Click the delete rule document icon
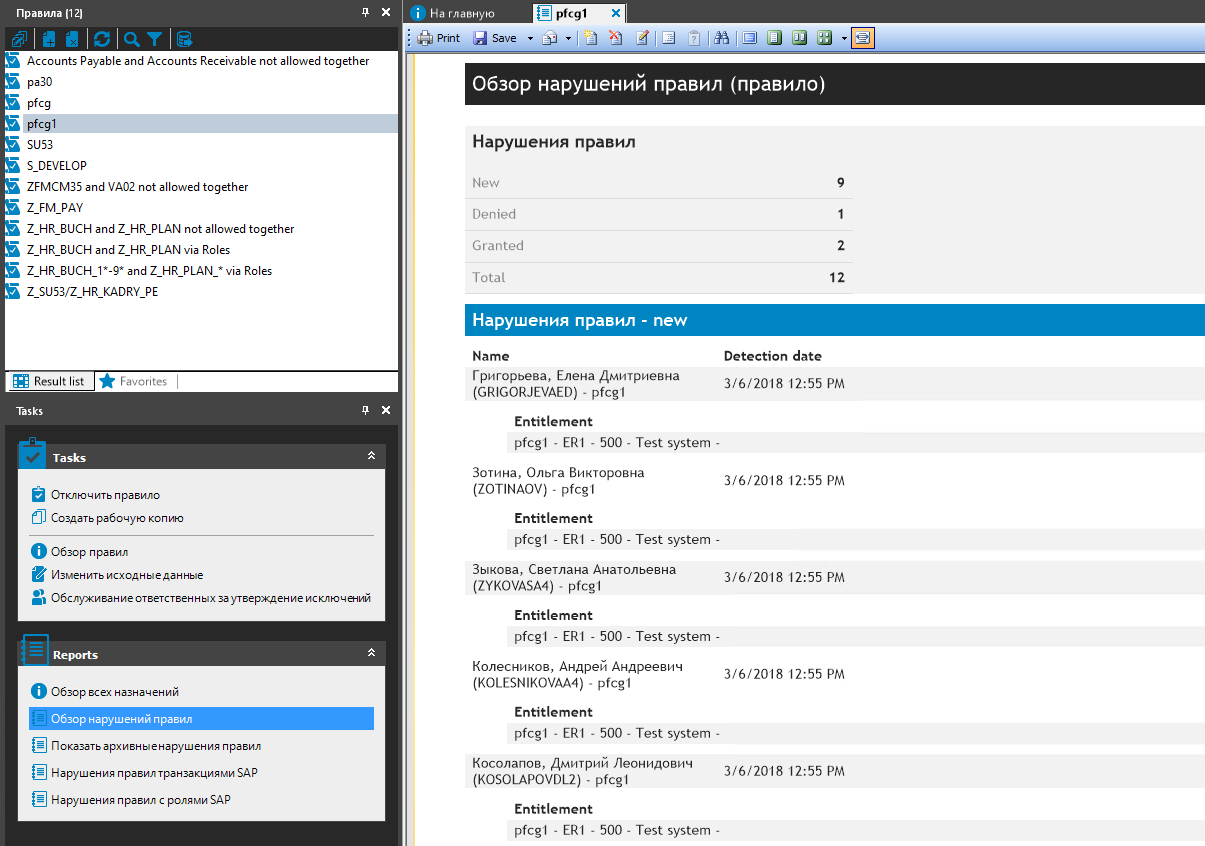1205x846 pixels. point(71,39)
